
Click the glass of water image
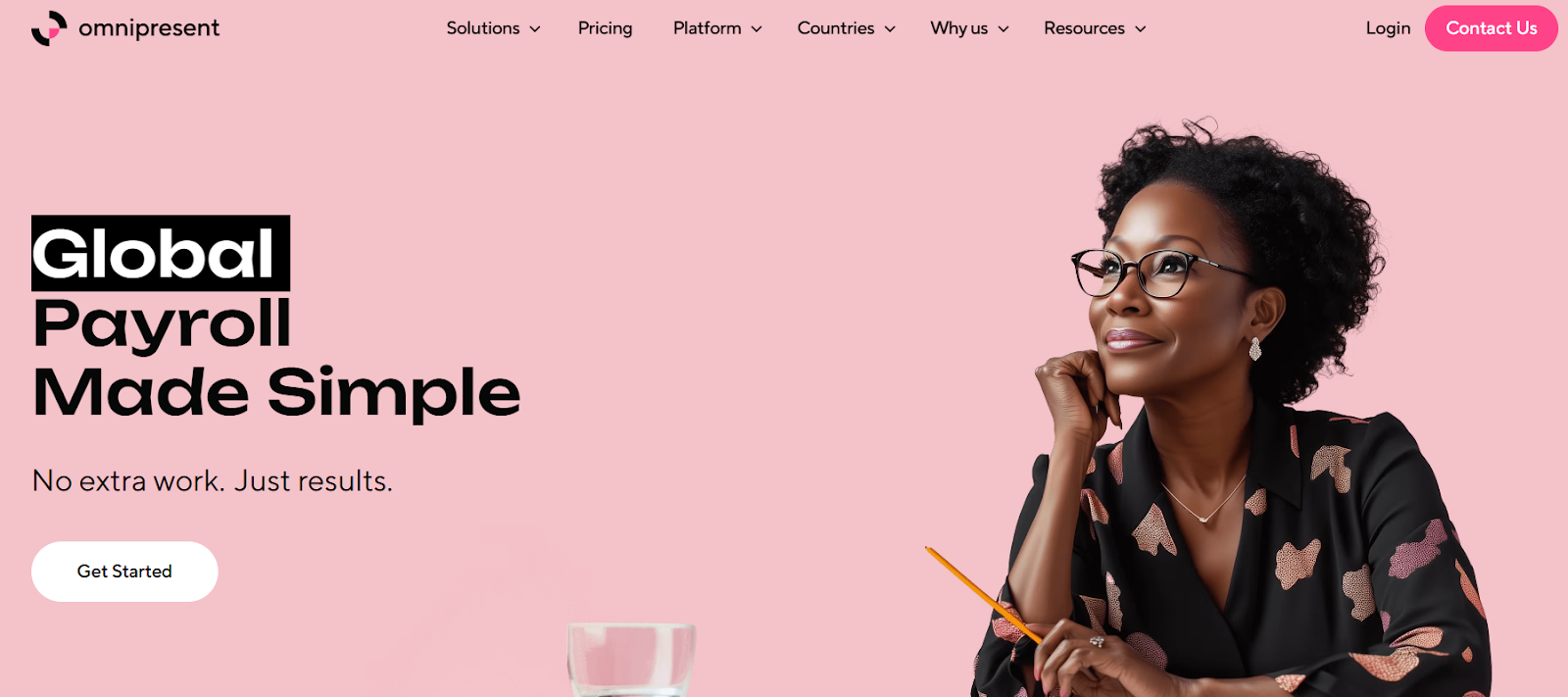click(x=632, y=660)
